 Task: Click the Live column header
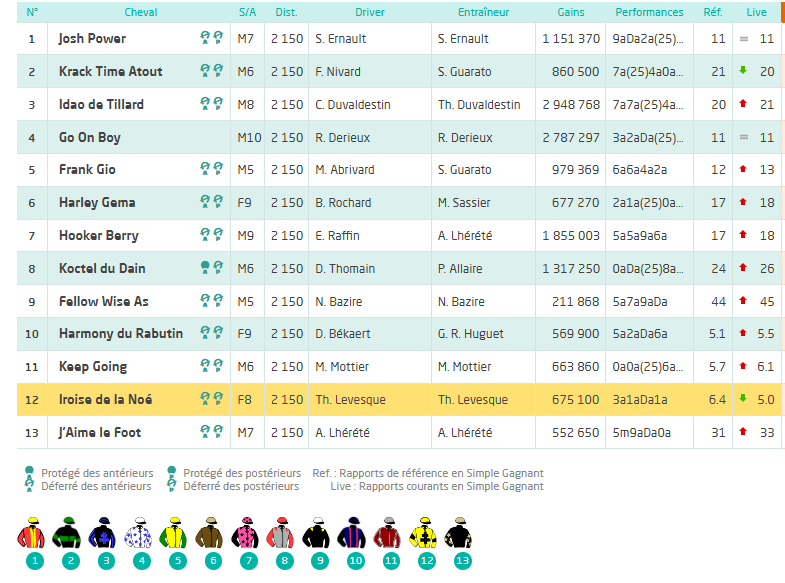[x=756, y=12]
